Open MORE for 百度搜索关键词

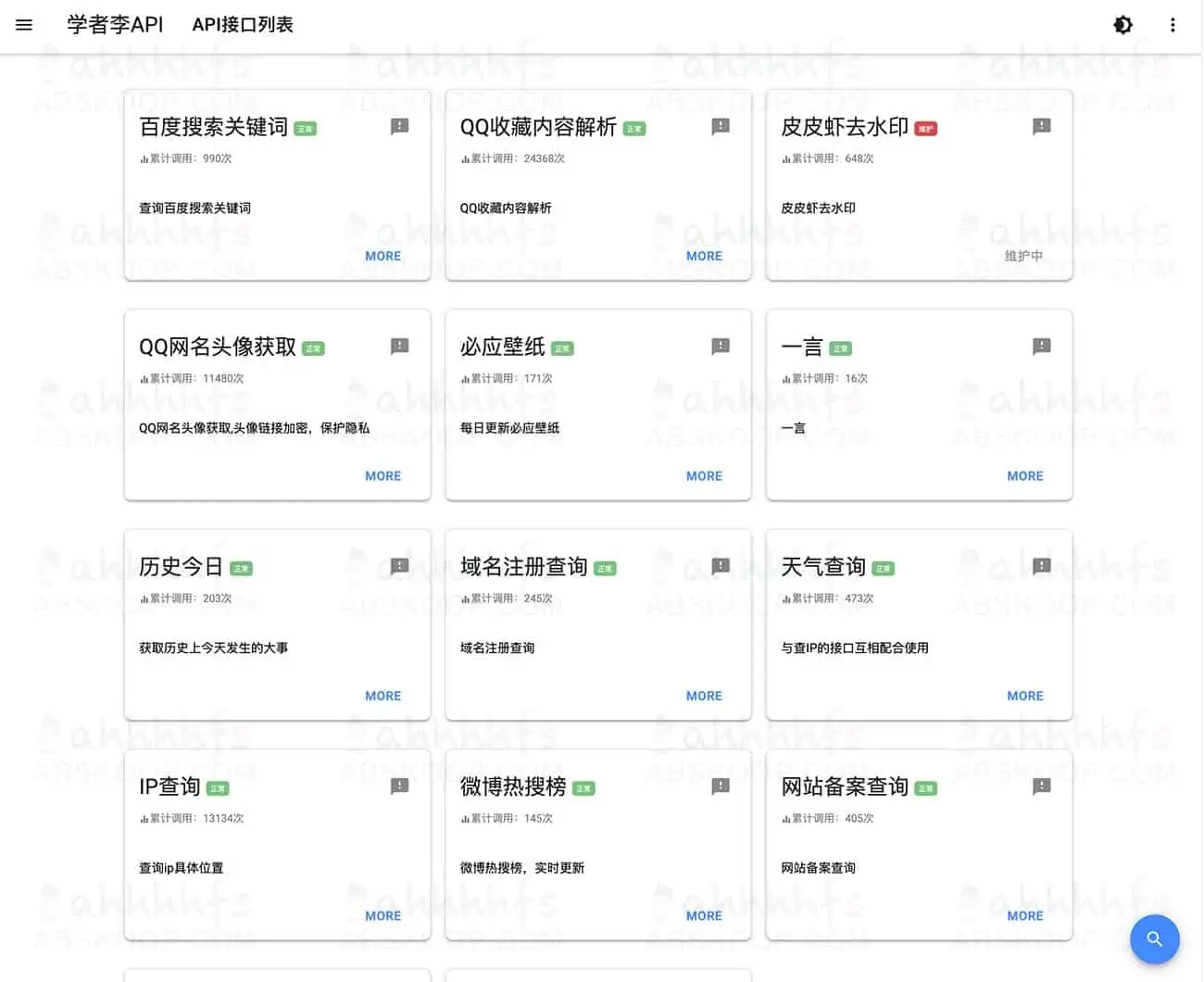(x=383, y=256)
